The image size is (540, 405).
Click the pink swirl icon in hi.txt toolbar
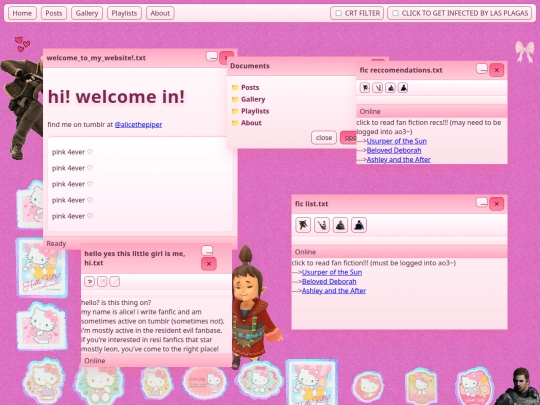pos(90,281)
